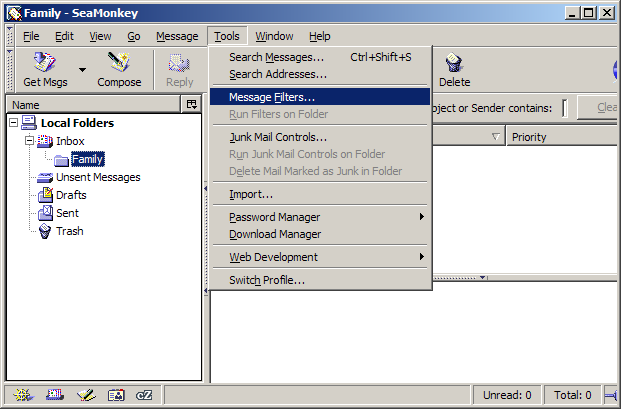The width and height of the screenshot is (621, 409).
Task: Collapse the Local Folders tree node
Action: (x=13, y=123)
